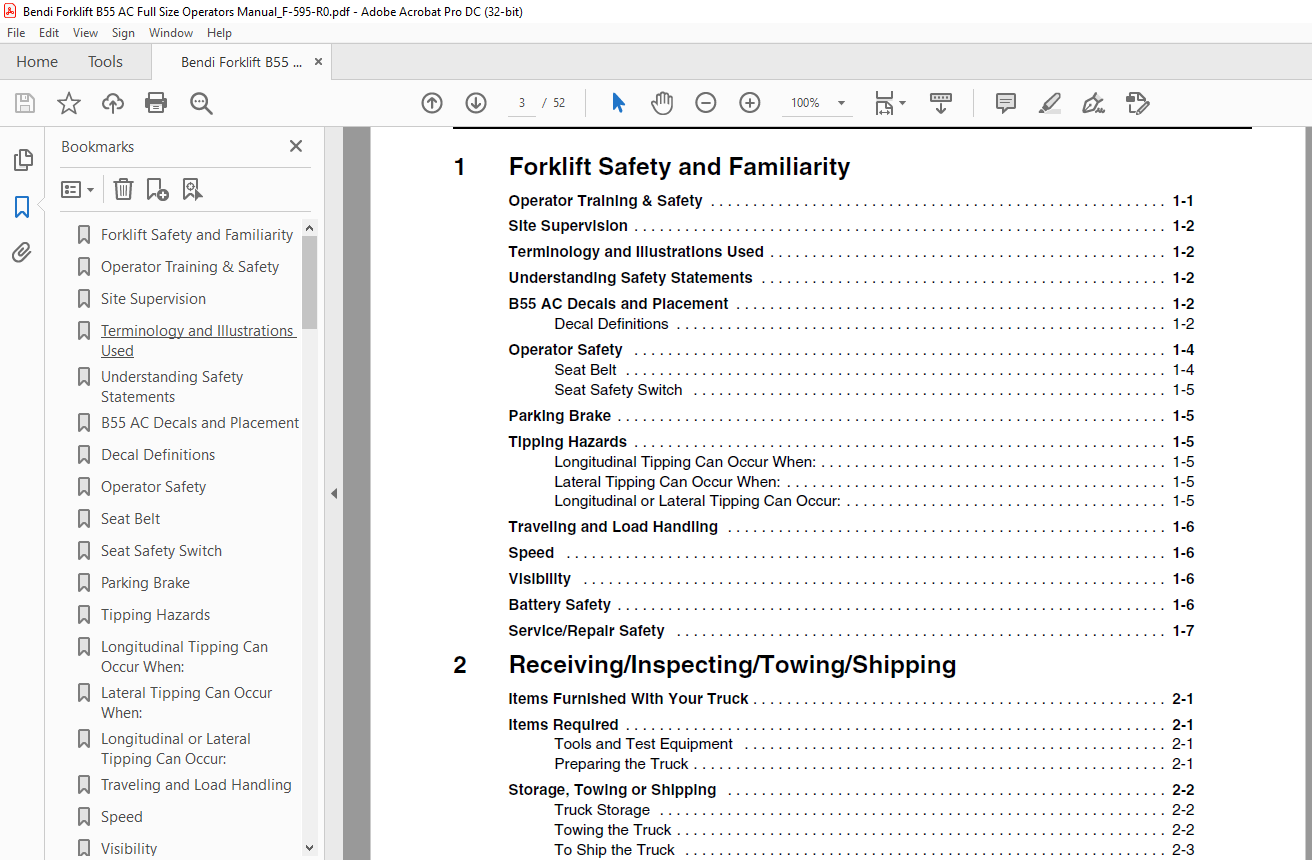Zoom in with plus button
Image resolution: width=1312 pixels, height=860 pixels.
(x=750, y=103)
